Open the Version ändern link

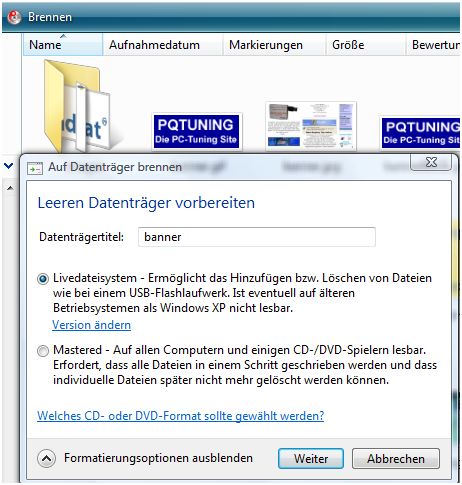click(91, 325)
